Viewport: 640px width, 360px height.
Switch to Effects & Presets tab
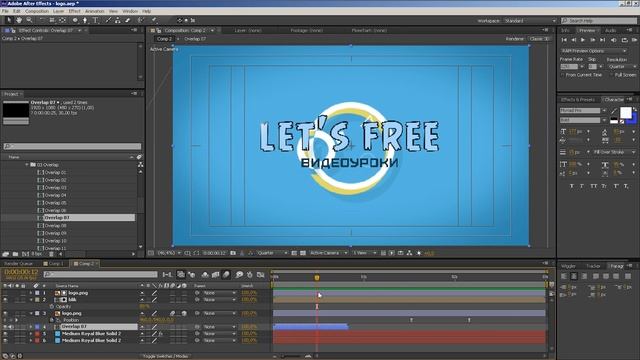tap(578, 100)
